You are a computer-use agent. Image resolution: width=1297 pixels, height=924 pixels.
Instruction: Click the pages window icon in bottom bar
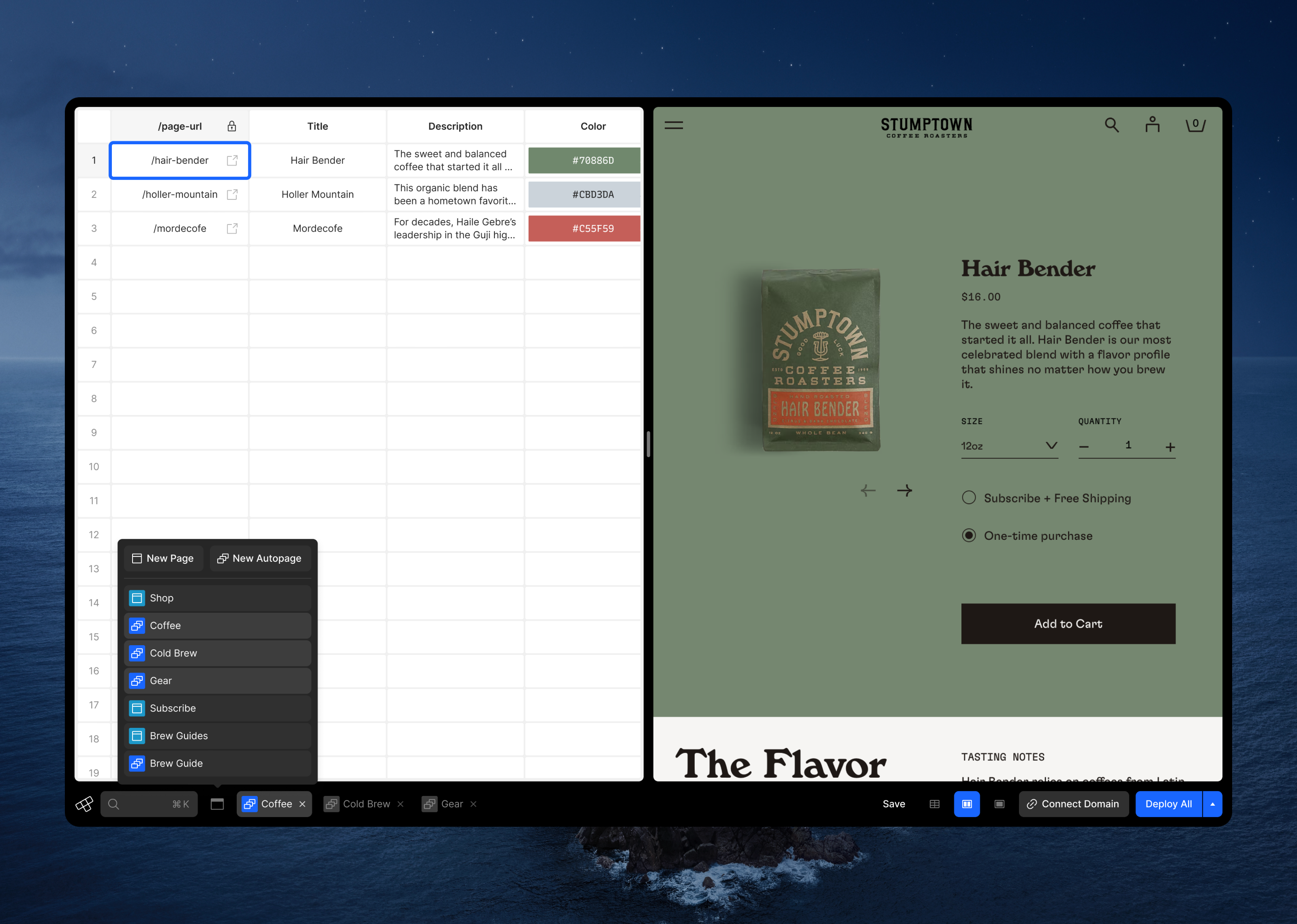tap(217, 804)
